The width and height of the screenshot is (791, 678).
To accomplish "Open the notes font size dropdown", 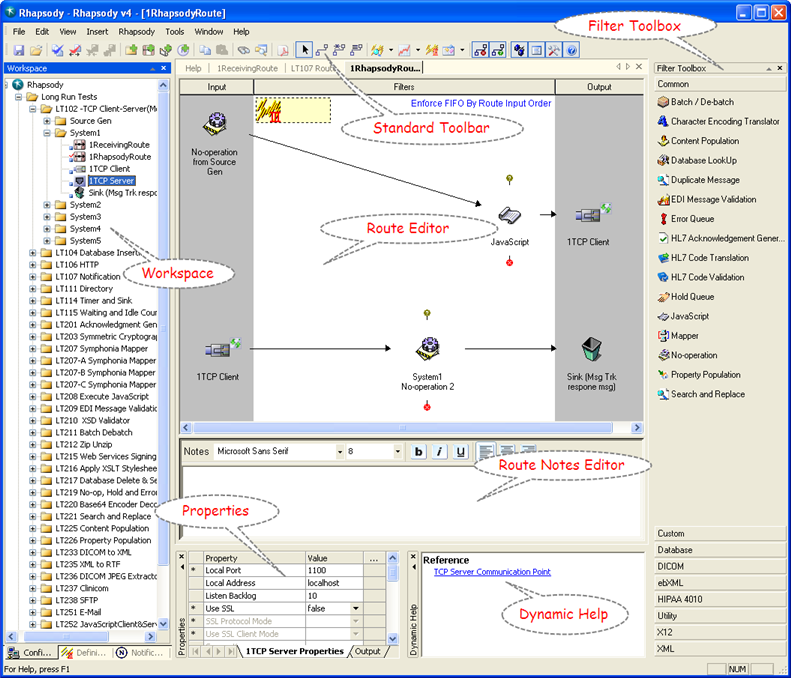I will click(398, 452).
